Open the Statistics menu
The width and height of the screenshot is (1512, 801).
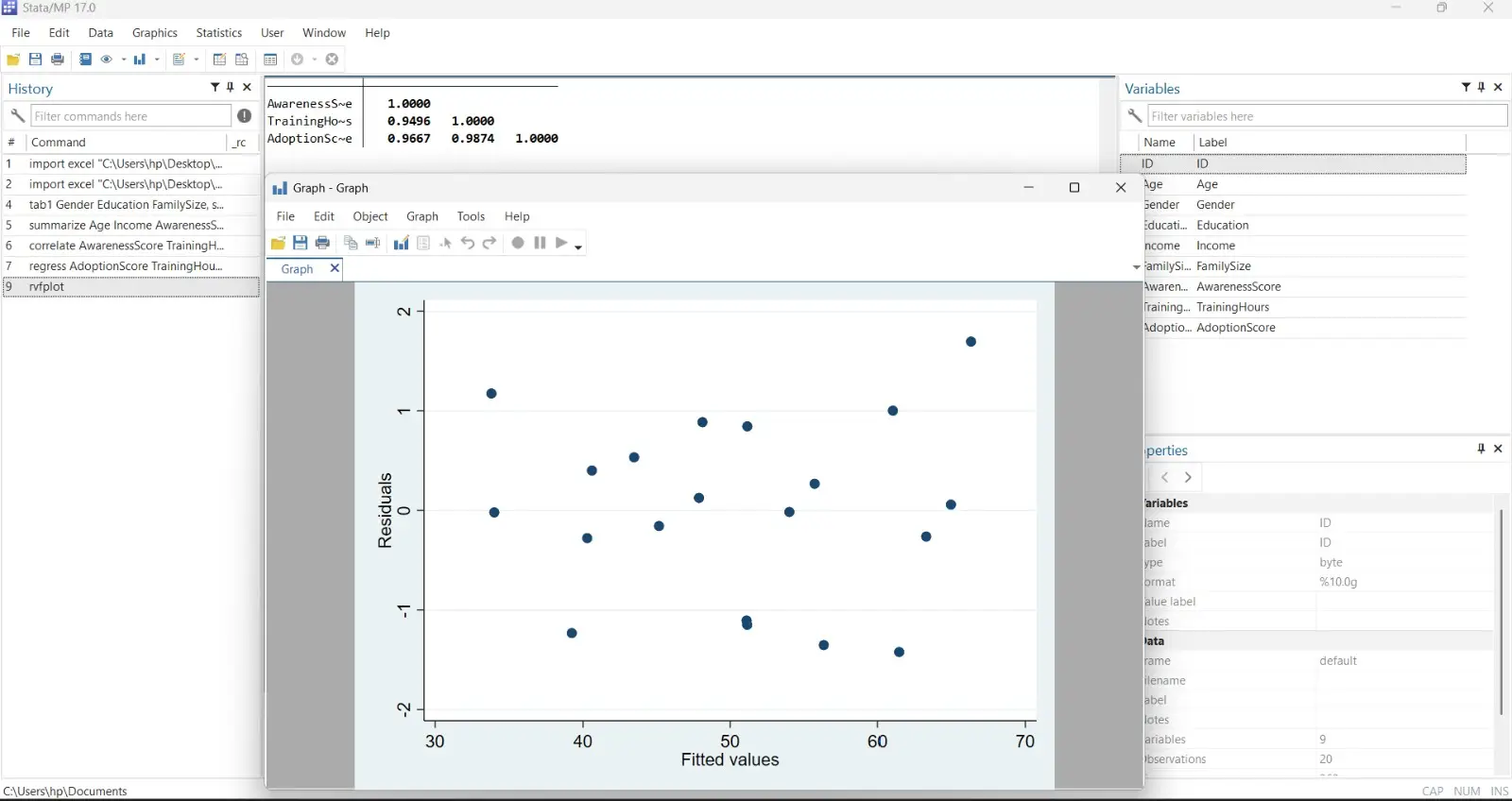click(219, 33)
